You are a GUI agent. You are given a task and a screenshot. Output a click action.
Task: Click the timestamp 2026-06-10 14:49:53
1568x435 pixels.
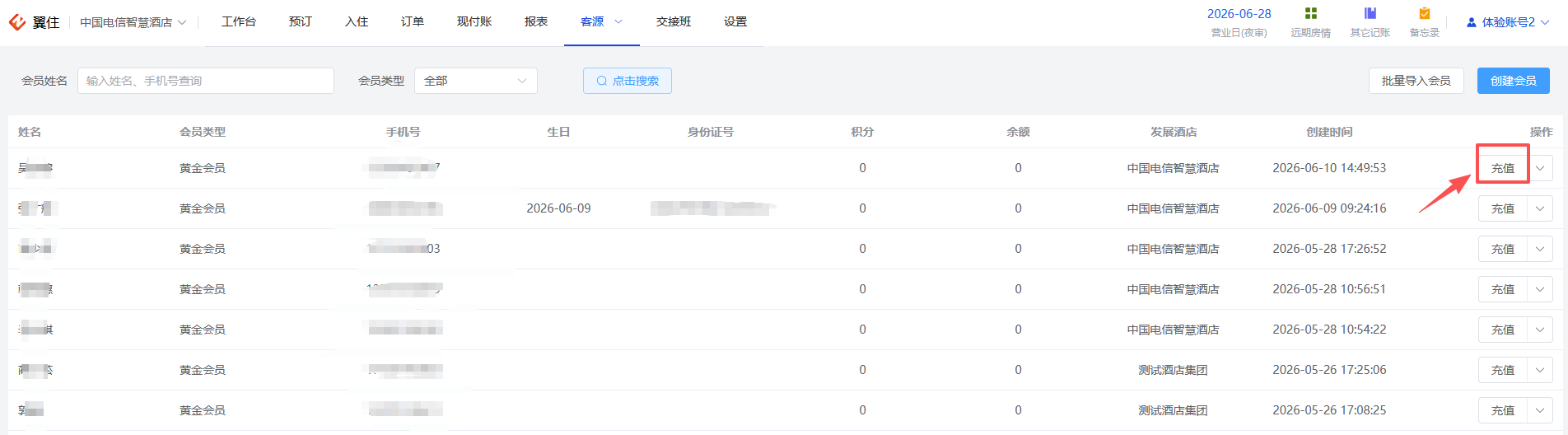click(1329, 168)
